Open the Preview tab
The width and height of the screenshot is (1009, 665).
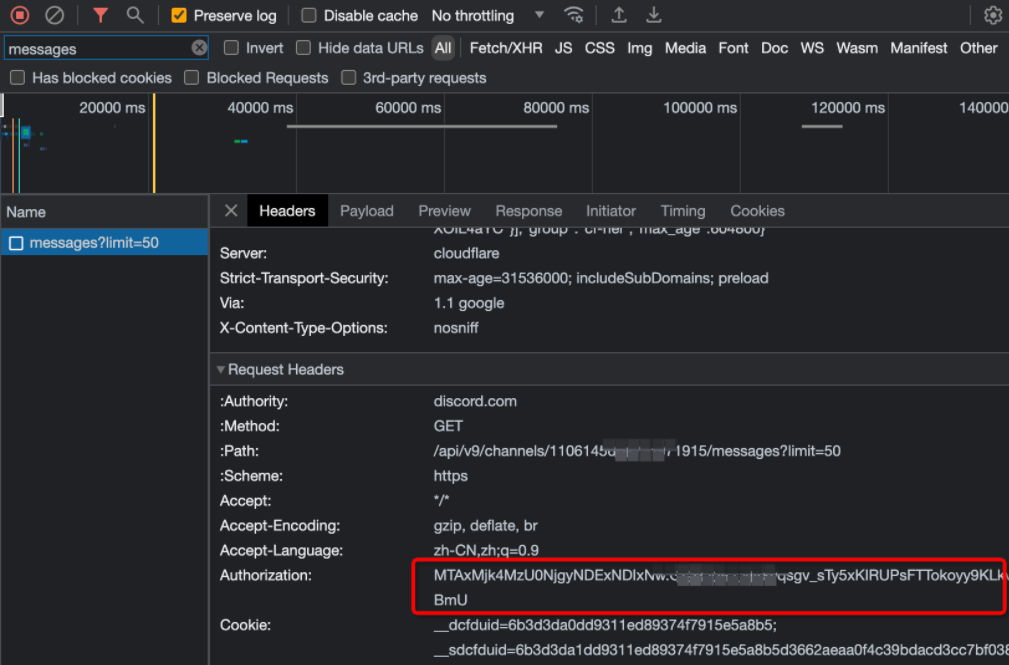click(445, 211)
